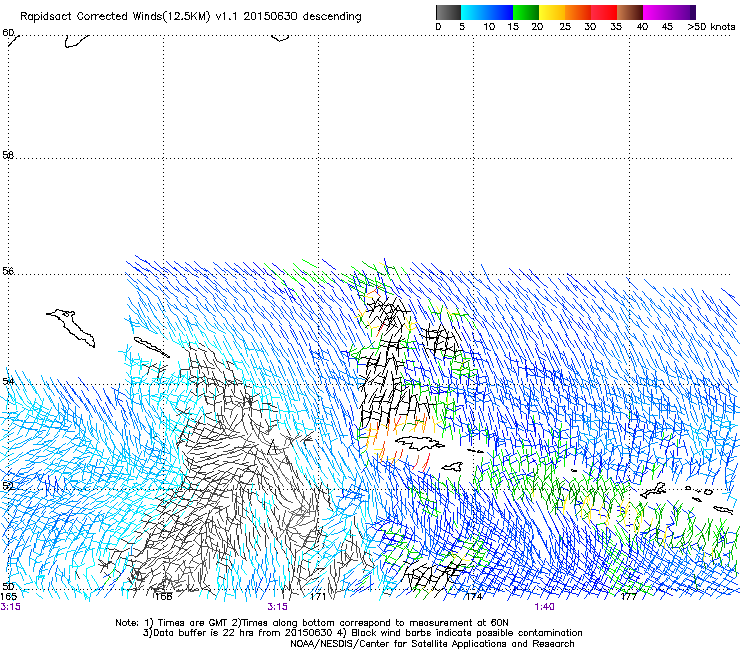Click the purple "1:40" swath time label
This screenshot has height=650, width=740.
[x=544, y=607]
